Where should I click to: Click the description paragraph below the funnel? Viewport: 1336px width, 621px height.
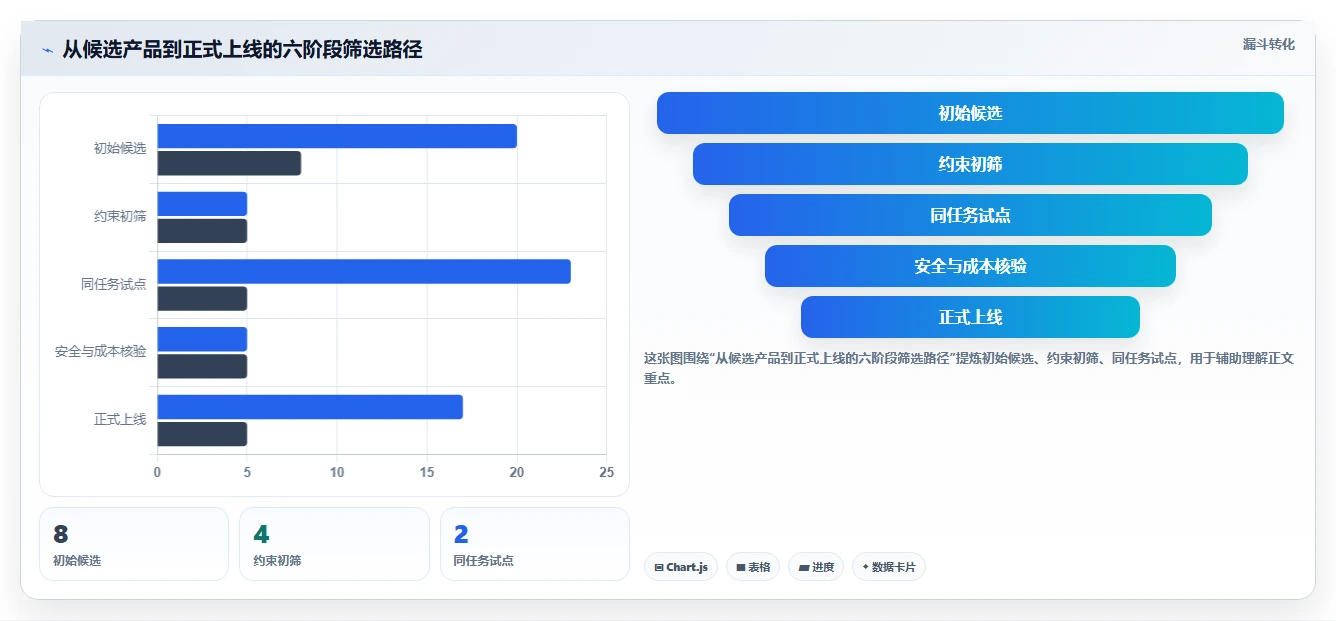point(969,368)
